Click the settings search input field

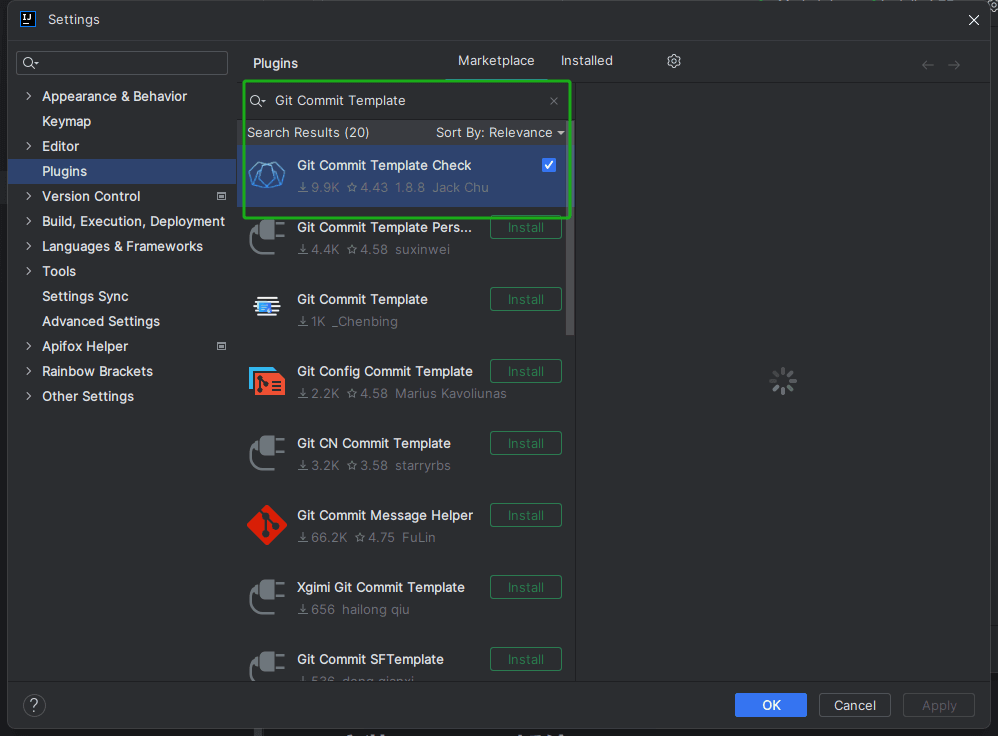click(130, 63)
